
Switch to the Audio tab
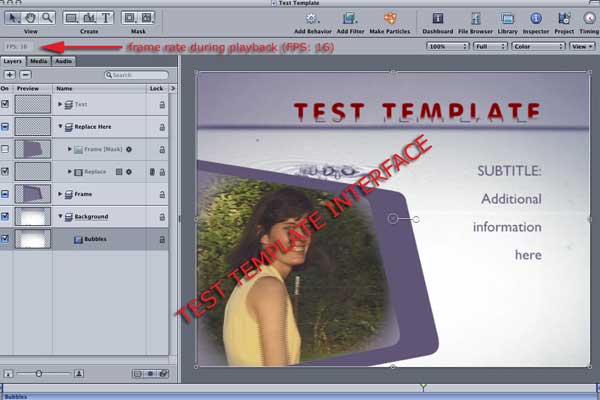(x=63, y=61)
